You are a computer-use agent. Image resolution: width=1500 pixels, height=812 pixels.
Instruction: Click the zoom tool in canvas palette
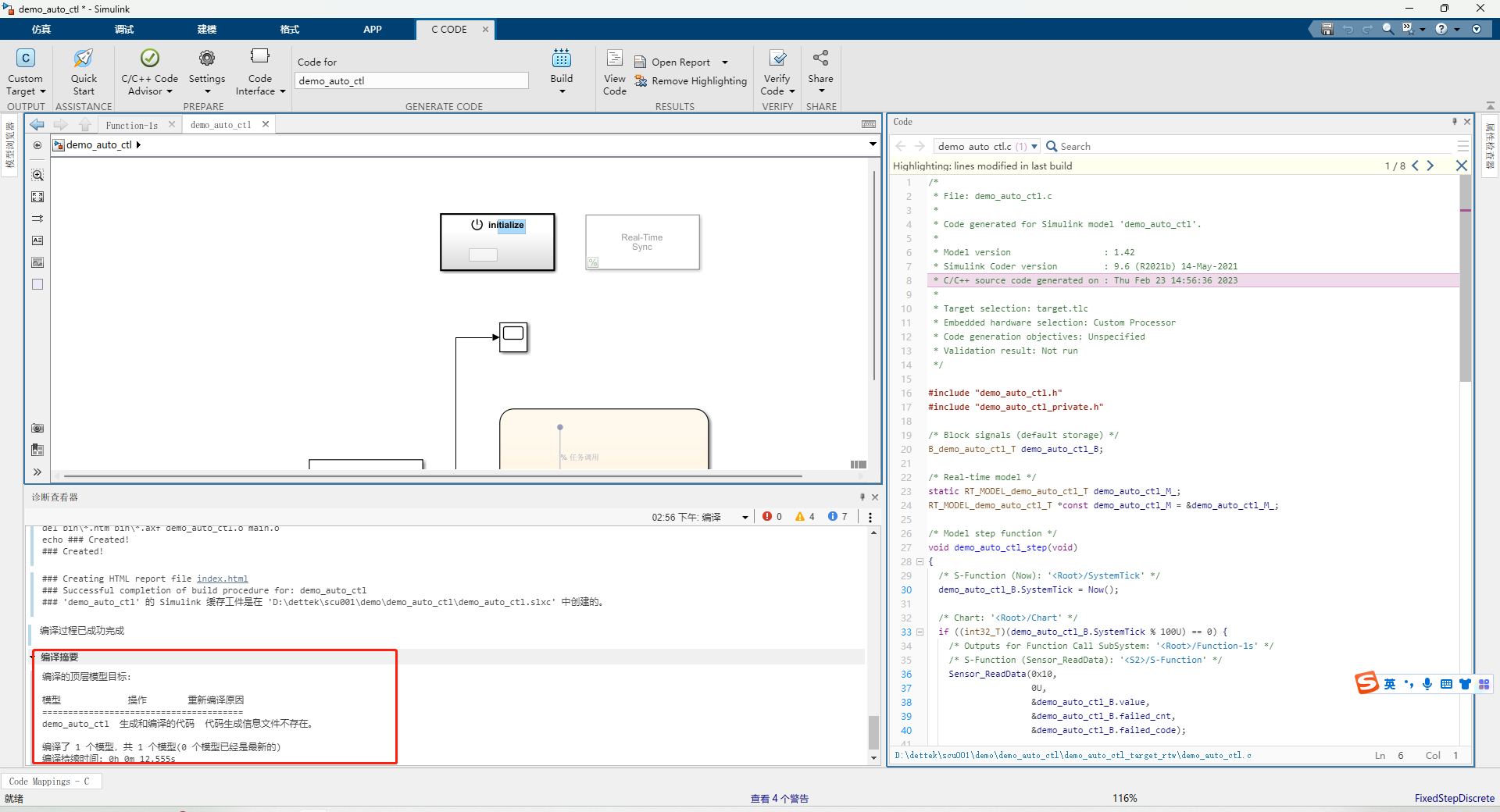(x=37, y=175)
